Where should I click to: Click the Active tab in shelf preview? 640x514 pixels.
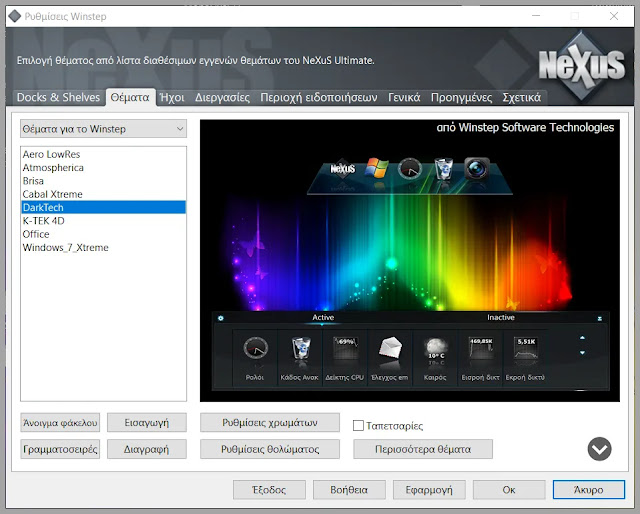click(323, 318)
